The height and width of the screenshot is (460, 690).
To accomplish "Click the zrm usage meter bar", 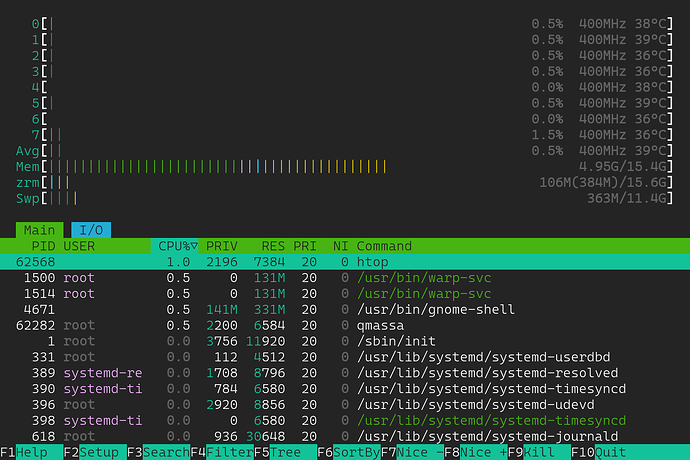I will (x=344, y=183).
